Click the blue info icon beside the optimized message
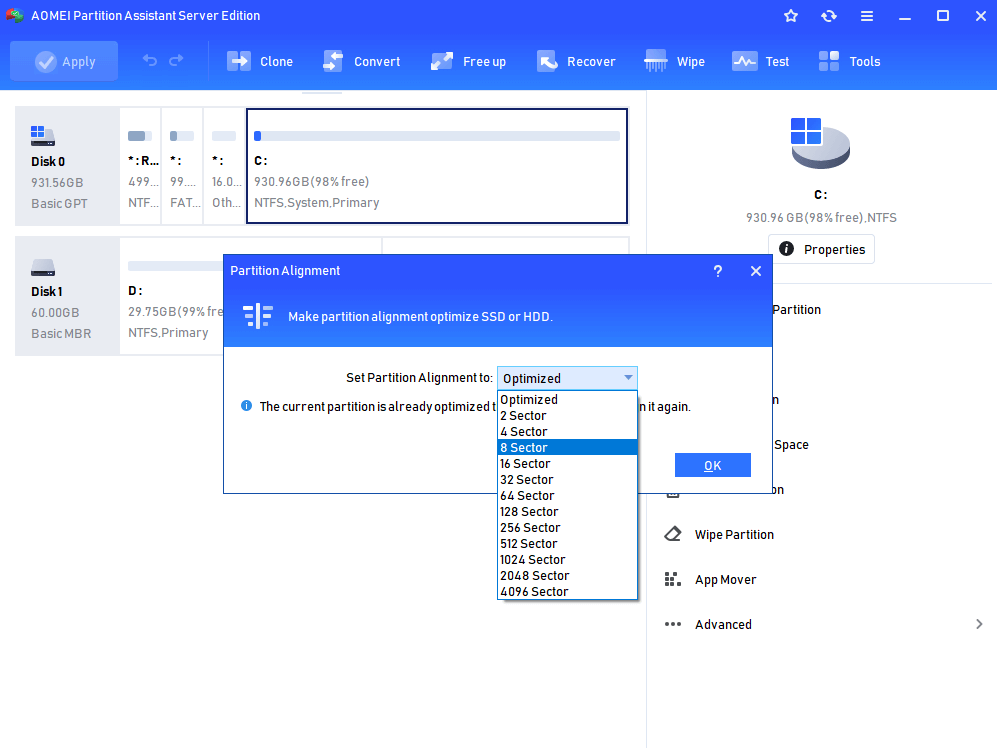Screen dimensions: 997x748 [247, 406]
